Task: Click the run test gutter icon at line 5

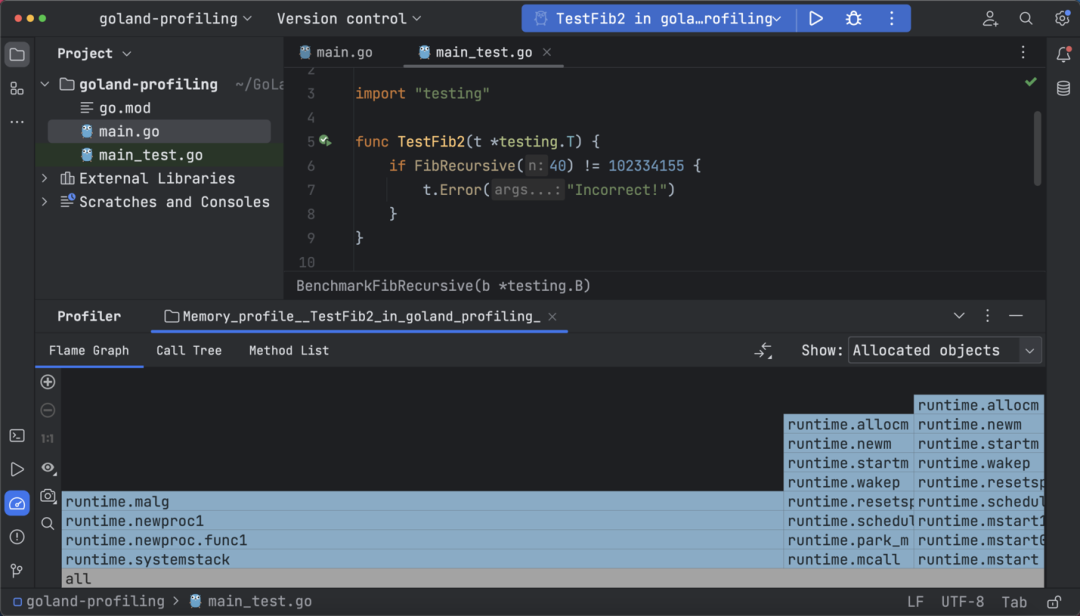Action: pos(325,141)
